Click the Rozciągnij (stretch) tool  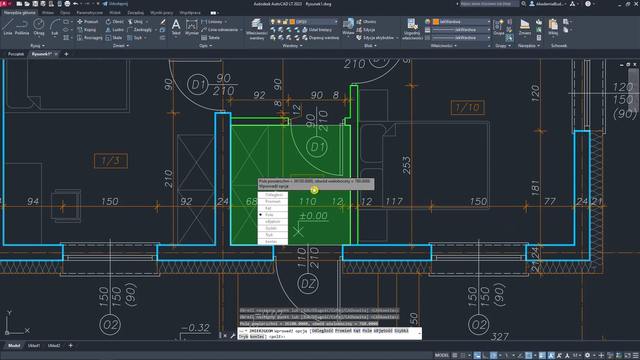point(90,38)
